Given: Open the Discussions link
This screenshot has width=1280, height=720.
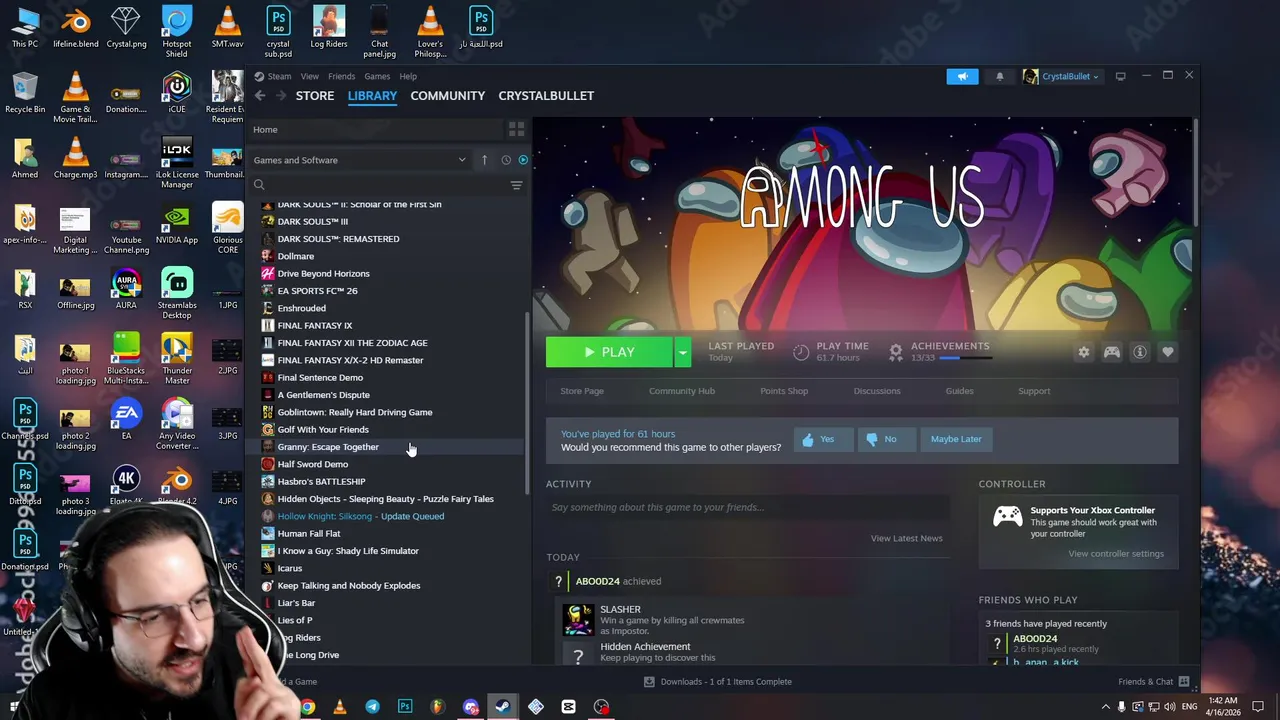Looking at the screenshot, I should 877,391.
